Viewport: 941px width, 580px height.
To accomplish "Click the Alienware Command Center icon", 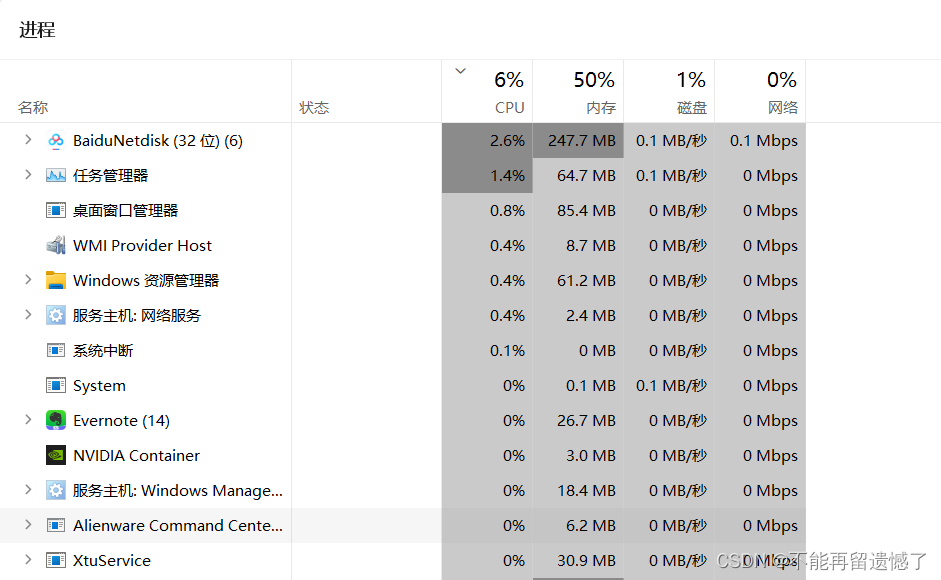I will pyautogui.click(x=56, y=525).
